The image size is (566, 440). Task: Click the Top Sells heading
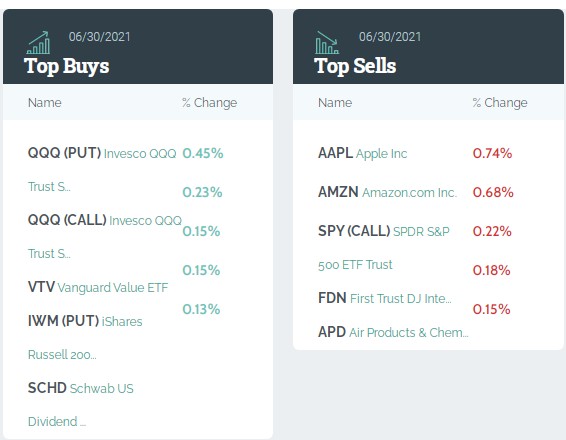pyautogui.click(x=355, y=66)
